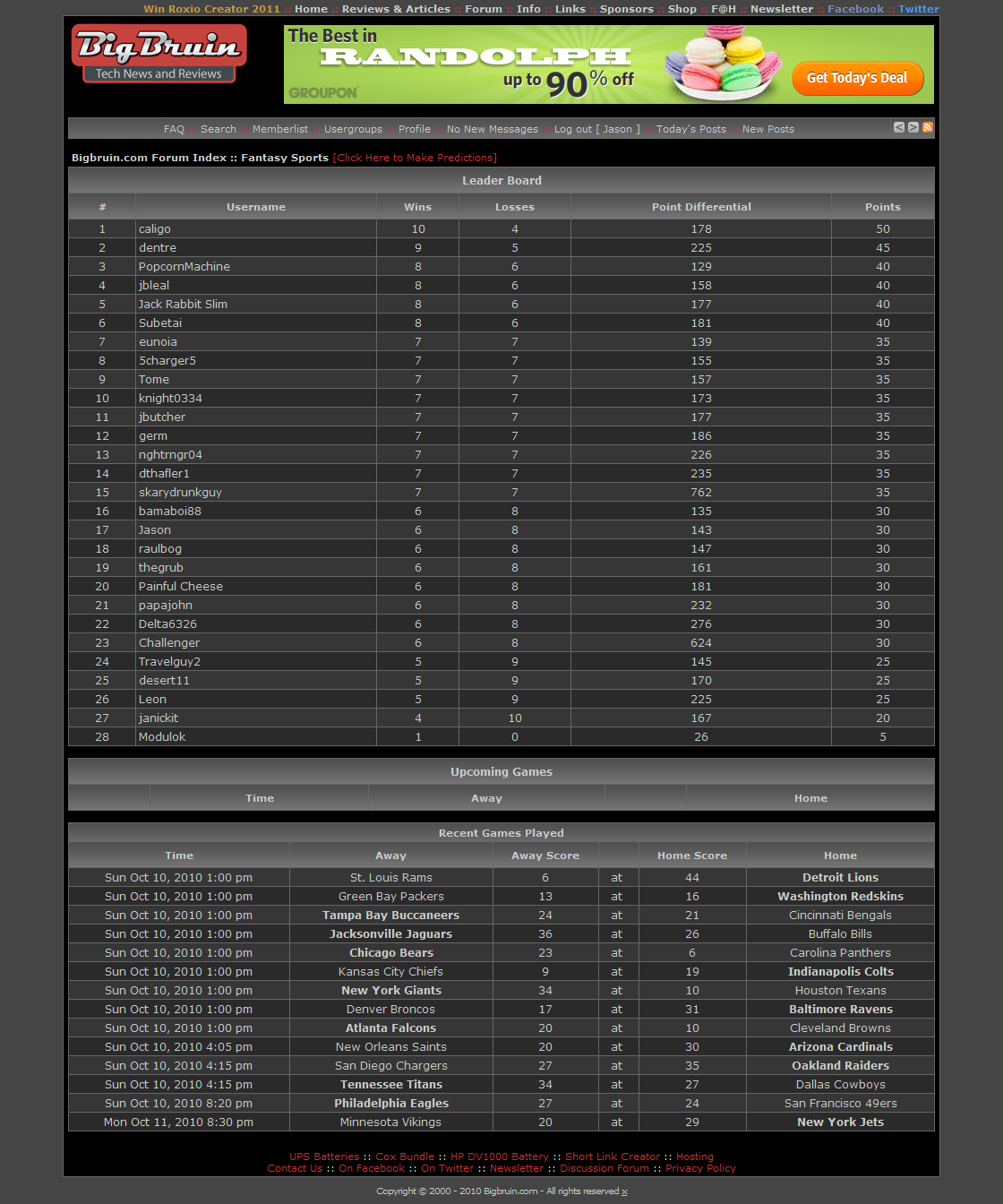
Task: Click the Groupon macarons banner image
Action: pos(609,64)
